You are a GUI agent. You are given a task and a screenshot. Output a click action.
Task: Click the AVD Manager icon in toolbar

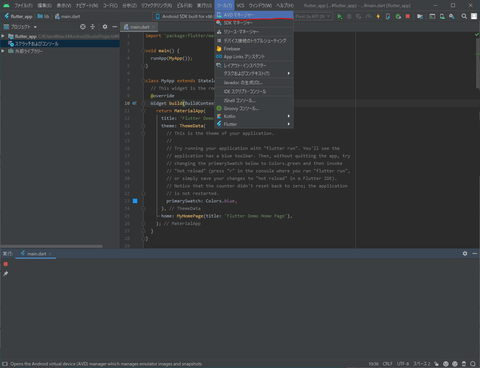[442, 16]
